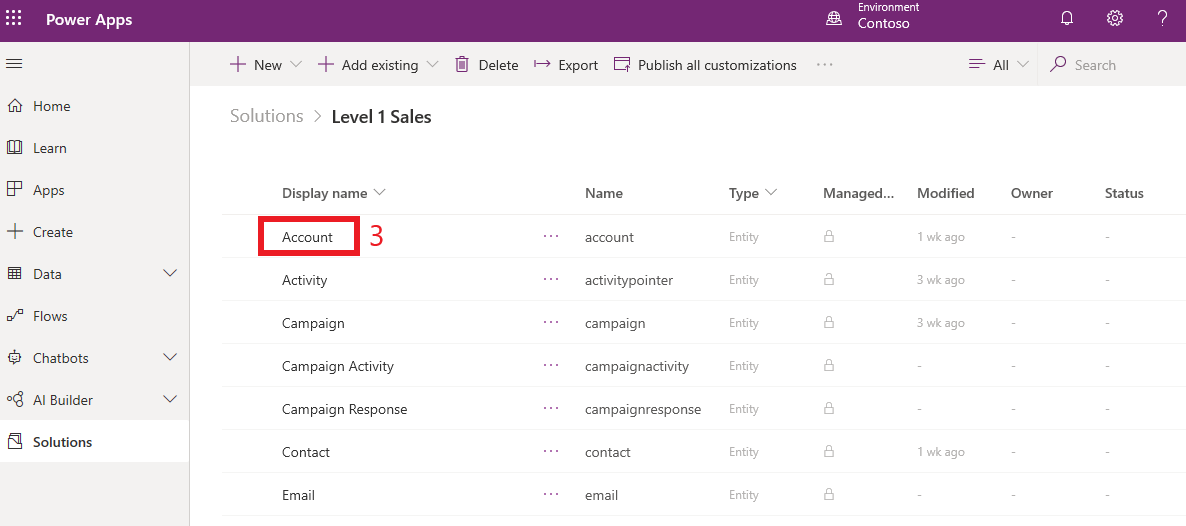Click the help question mark icon
Viewport: 1186px width, 526px height.
[x=1163, y=20]
